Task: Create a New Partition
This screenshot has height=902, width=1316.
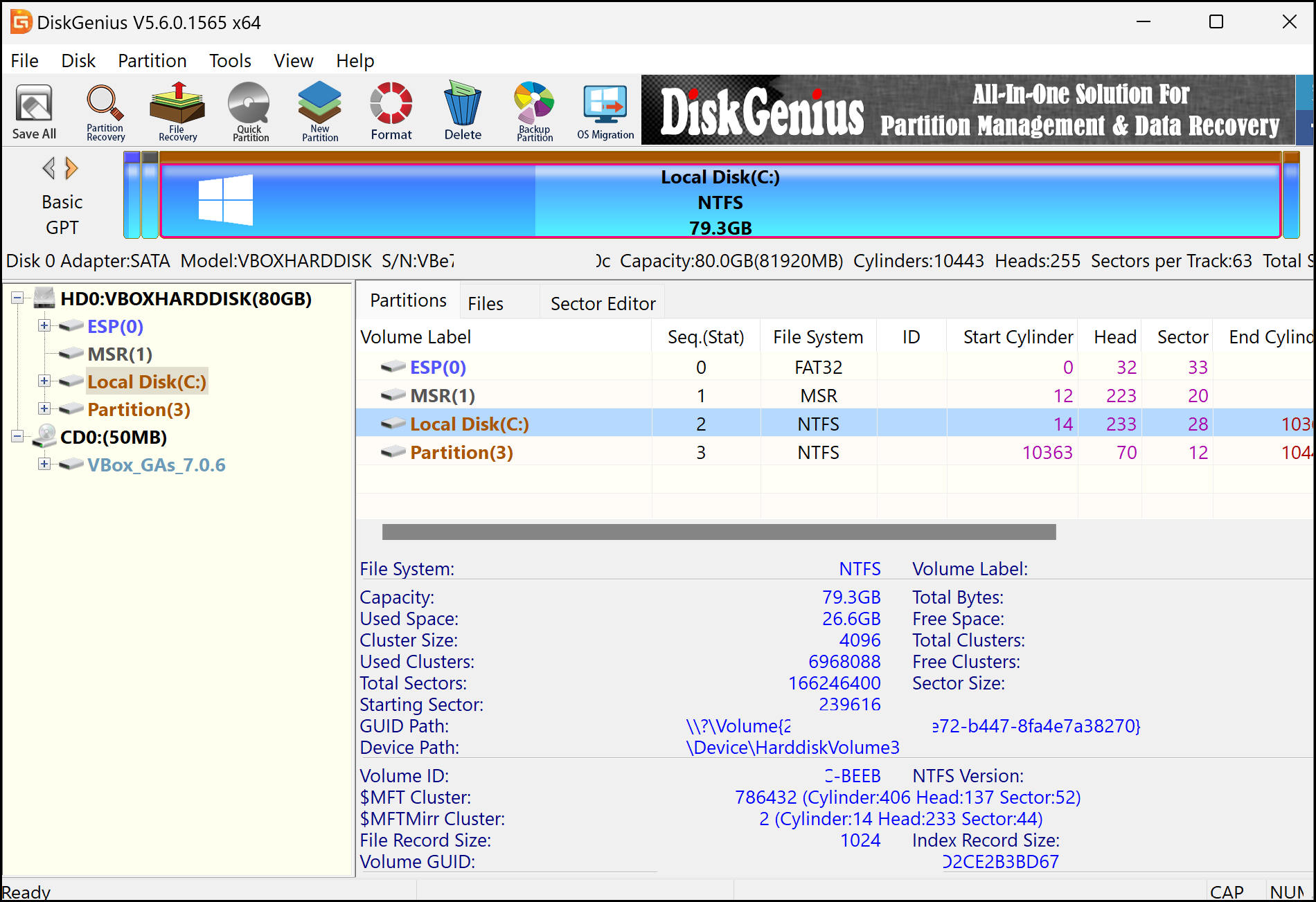Action: 320,111
